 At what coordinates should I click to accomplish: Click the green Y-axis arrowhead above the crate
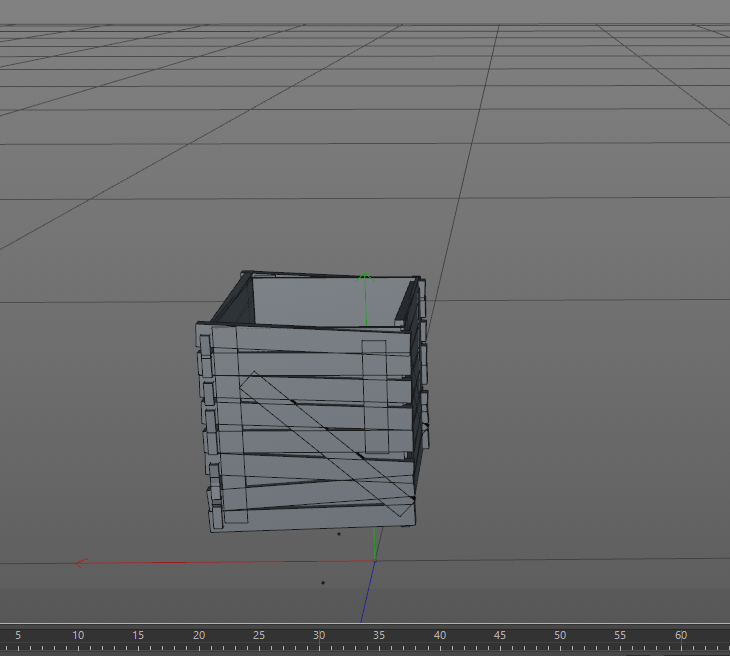click(x=366, y=275)
